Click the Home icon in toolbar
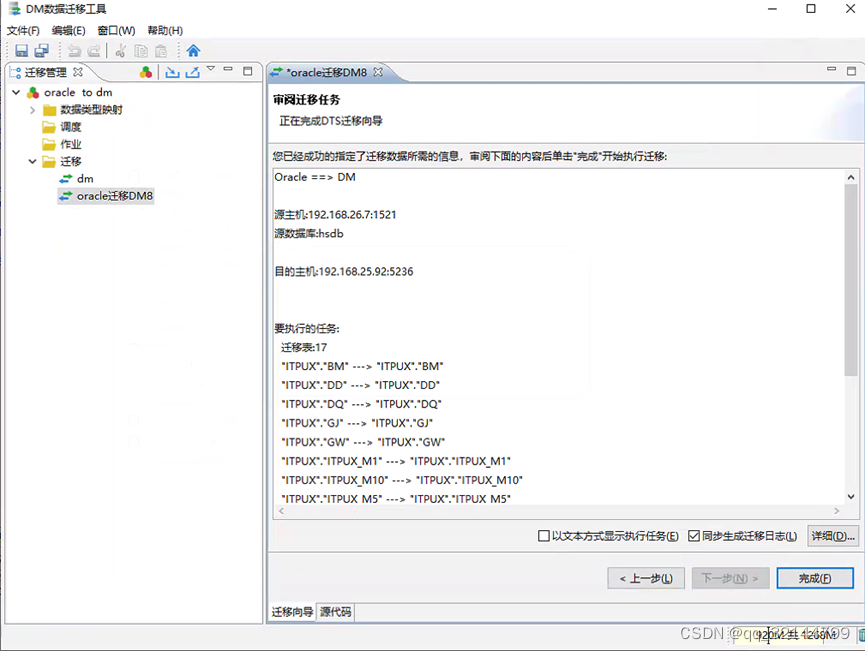Viewport: 865px width, 651px height. [x=193, y=51]
